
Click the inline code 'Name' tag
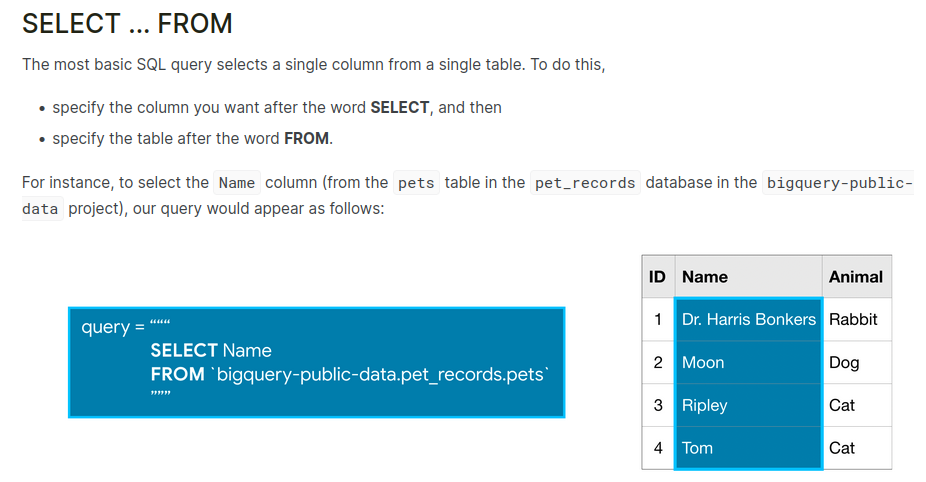tap(237, 183)
